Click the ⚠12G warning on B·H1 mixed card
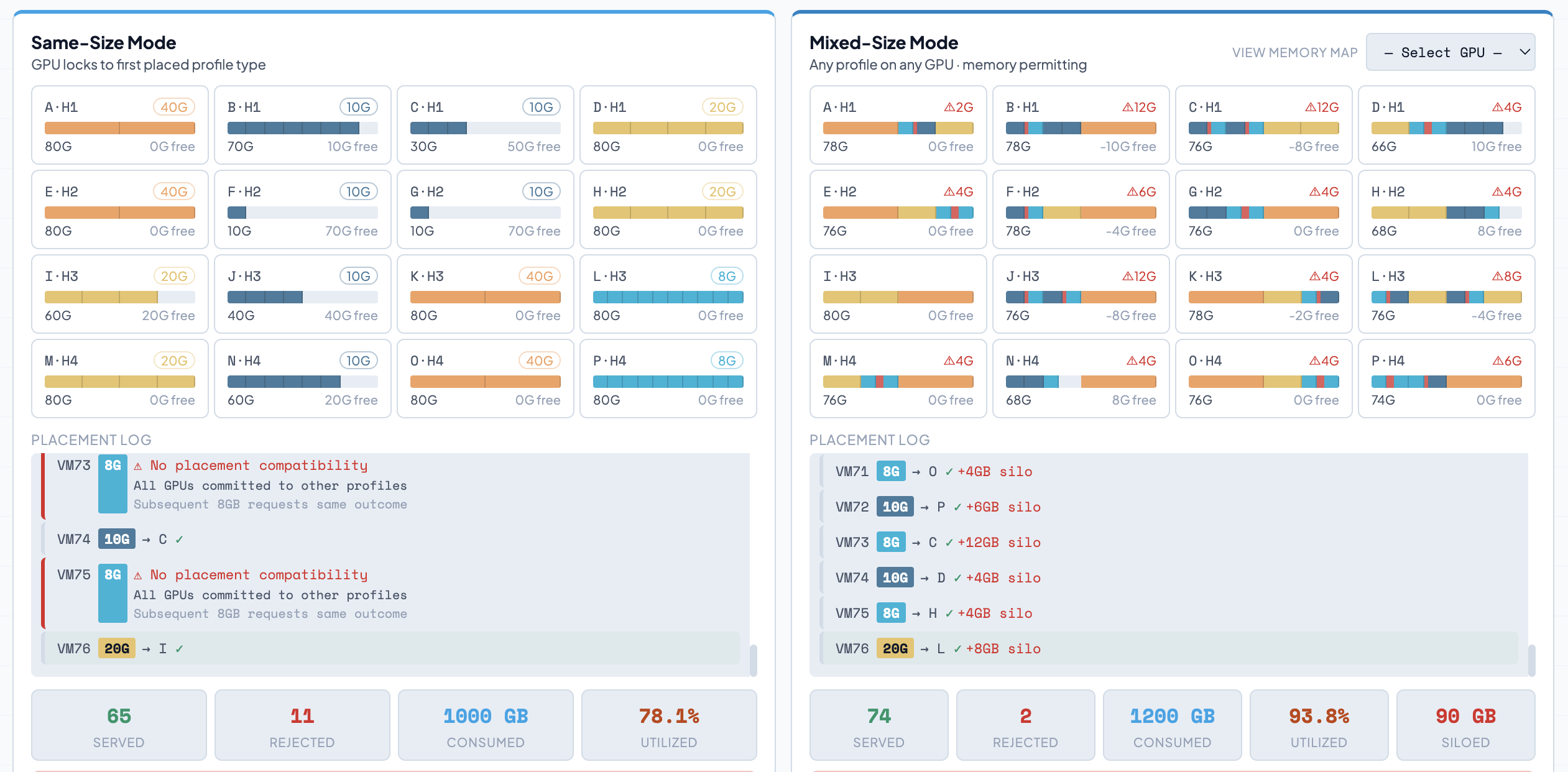Image resolution: width=1568 pixels, height=772 pixels. (1138, 107)
